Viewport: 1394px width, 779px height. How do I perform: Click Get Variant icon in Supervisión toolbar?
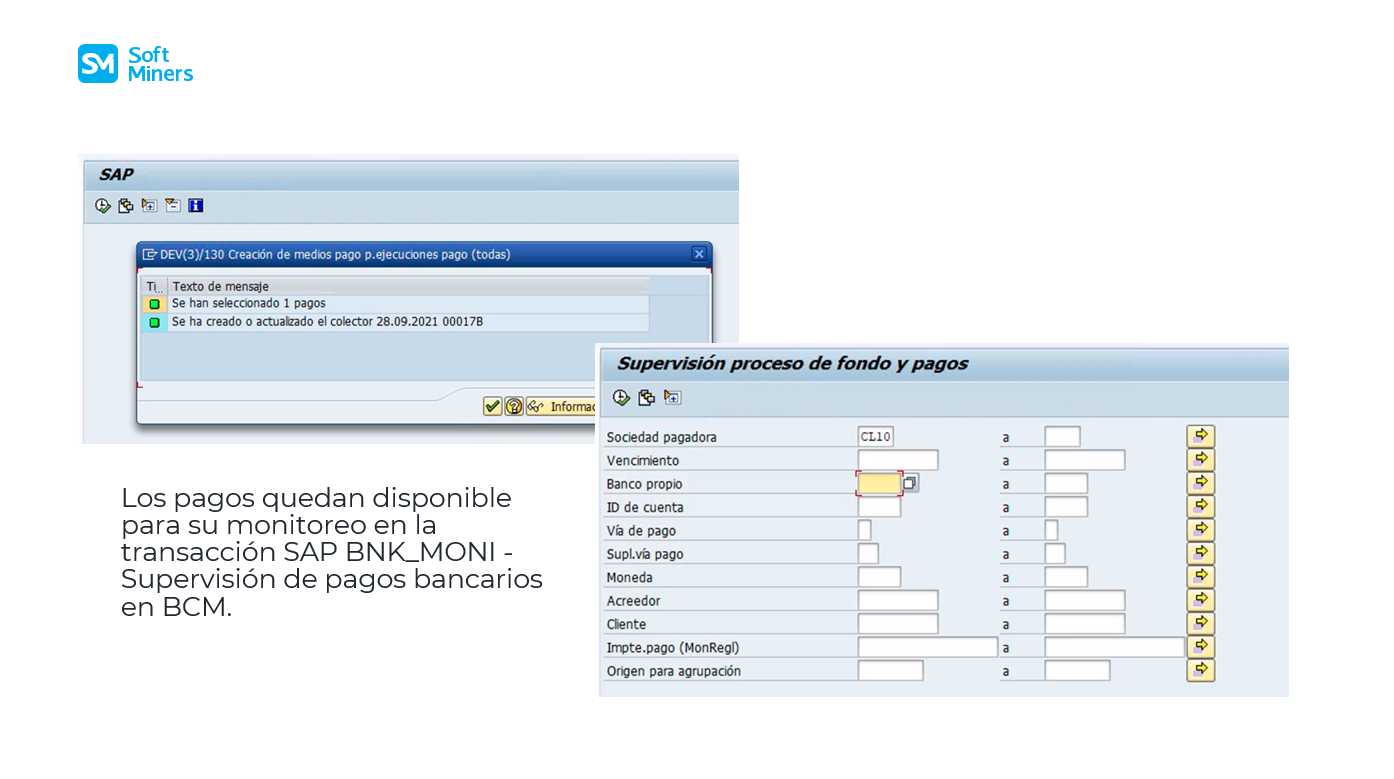tap(646, 398)
